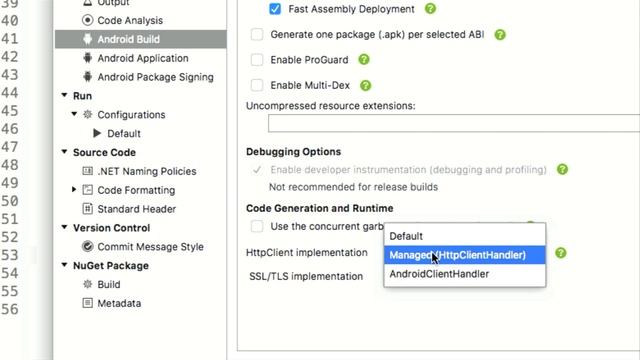Screen dimensions: 640x360
Task: Choose Managed (HttpClientHandler) option
Action: 464,255
